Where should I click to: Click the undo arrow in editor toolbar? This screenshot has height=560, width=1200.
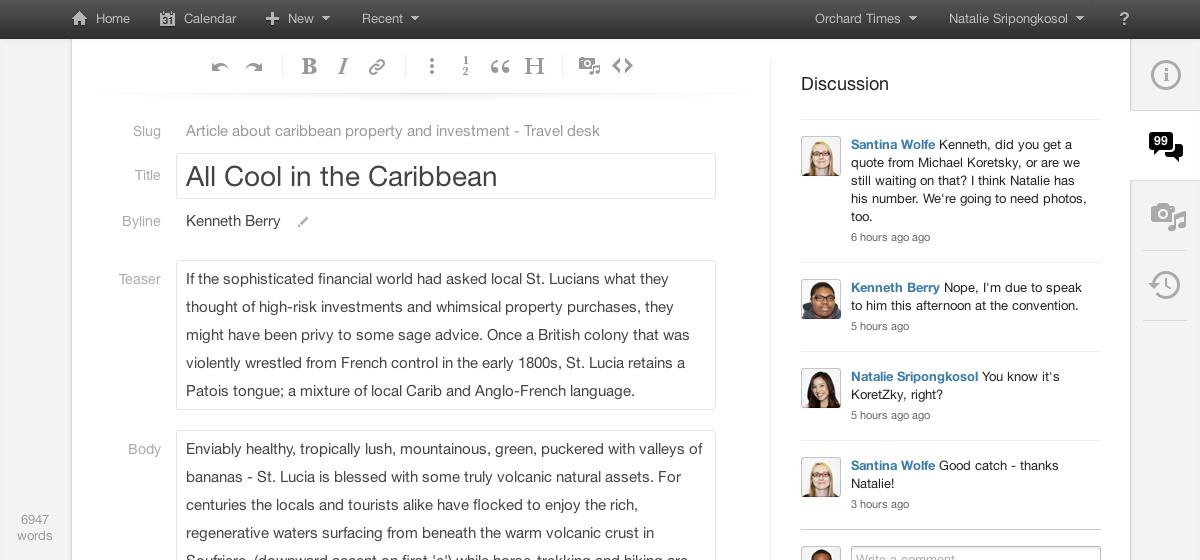220,67
